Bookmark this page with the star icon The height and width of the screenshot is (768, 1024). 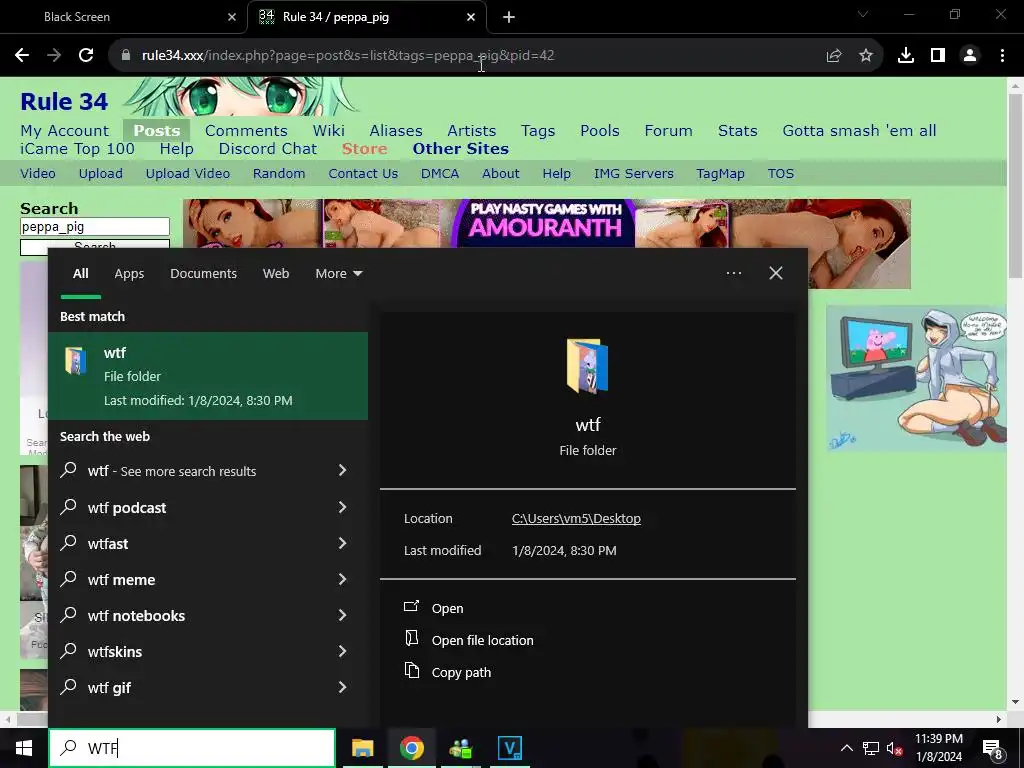coord(866,56)
